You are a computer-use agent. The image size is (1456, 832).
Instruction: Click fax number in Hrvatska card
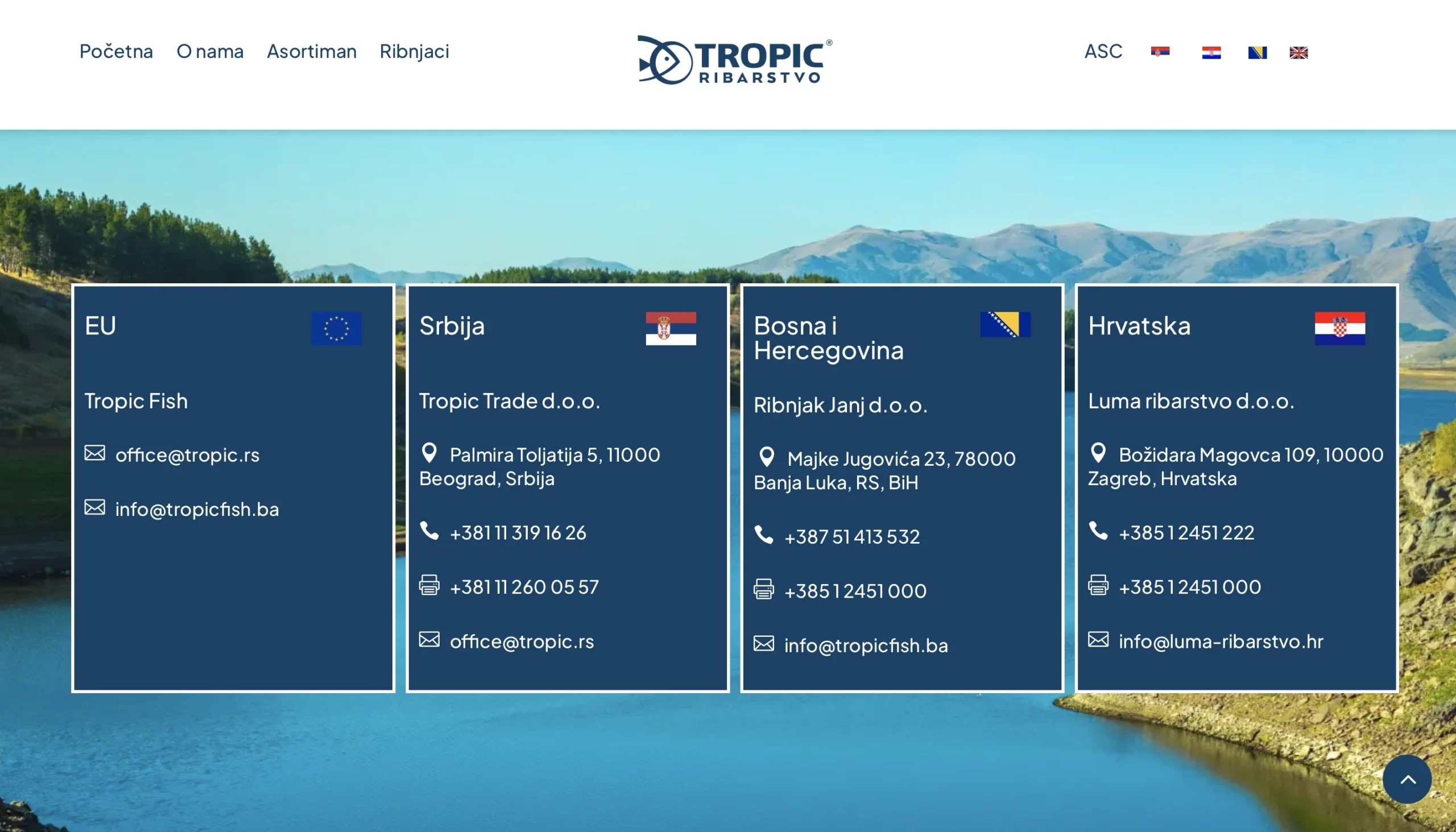tap(1190, 587)
